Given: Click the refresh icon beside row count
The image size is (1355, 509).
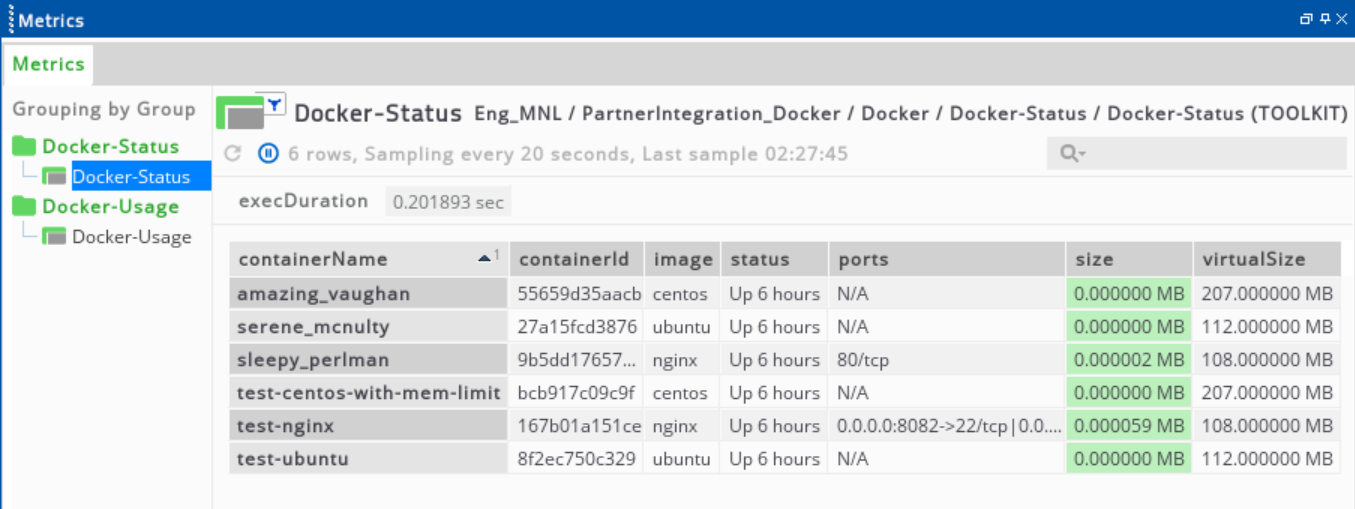Looking at the screenshot, I should tap(233, 154).
